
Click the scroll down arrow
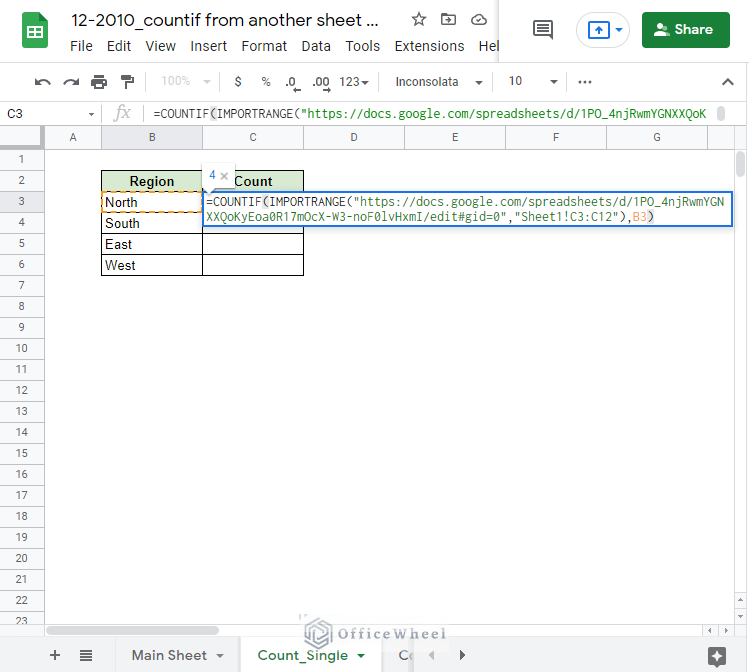click(x=740, y=617)
